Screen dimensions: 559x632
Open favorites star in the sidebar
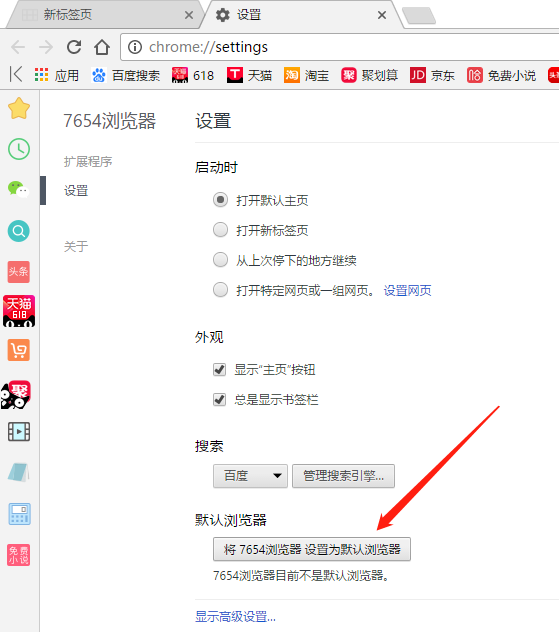click(x=19, y=108)
